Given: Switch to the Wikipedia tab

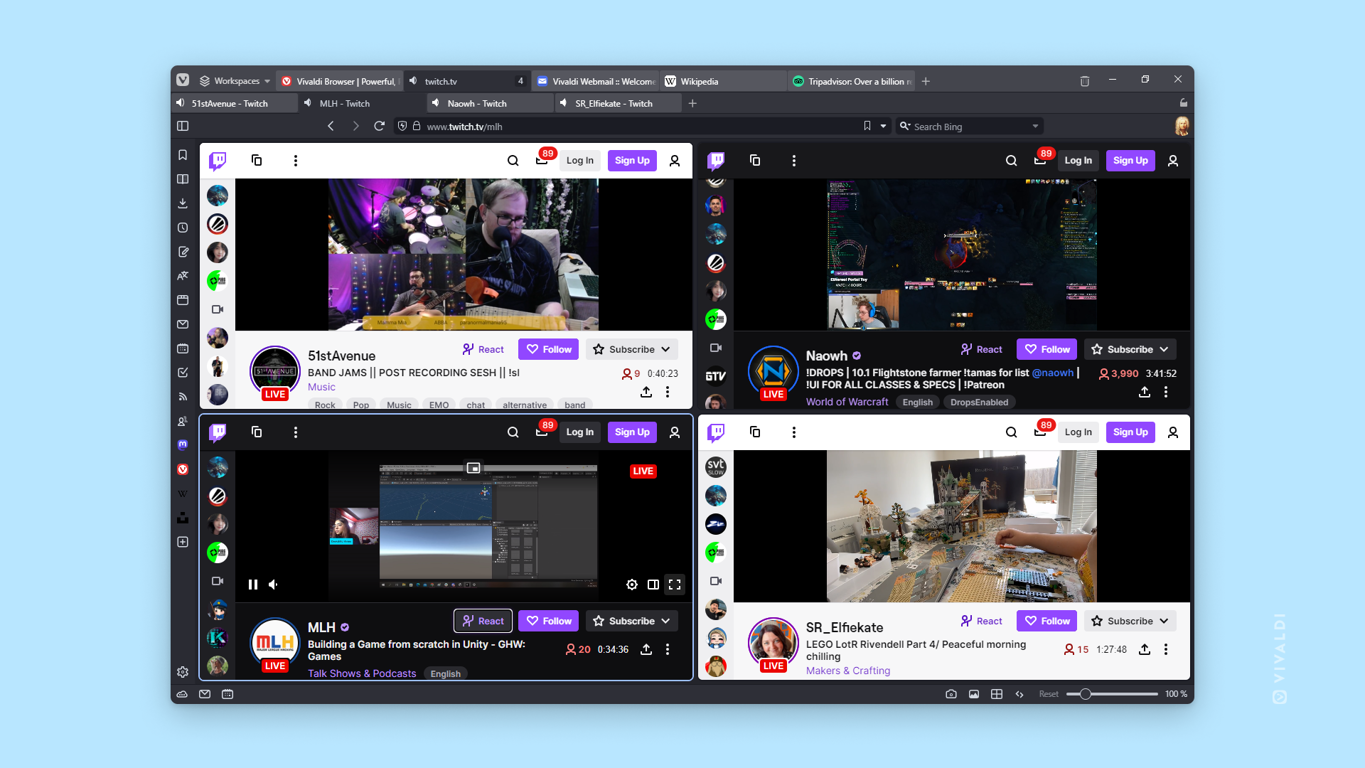Looking at the screenshot, I should pos(723,81).
